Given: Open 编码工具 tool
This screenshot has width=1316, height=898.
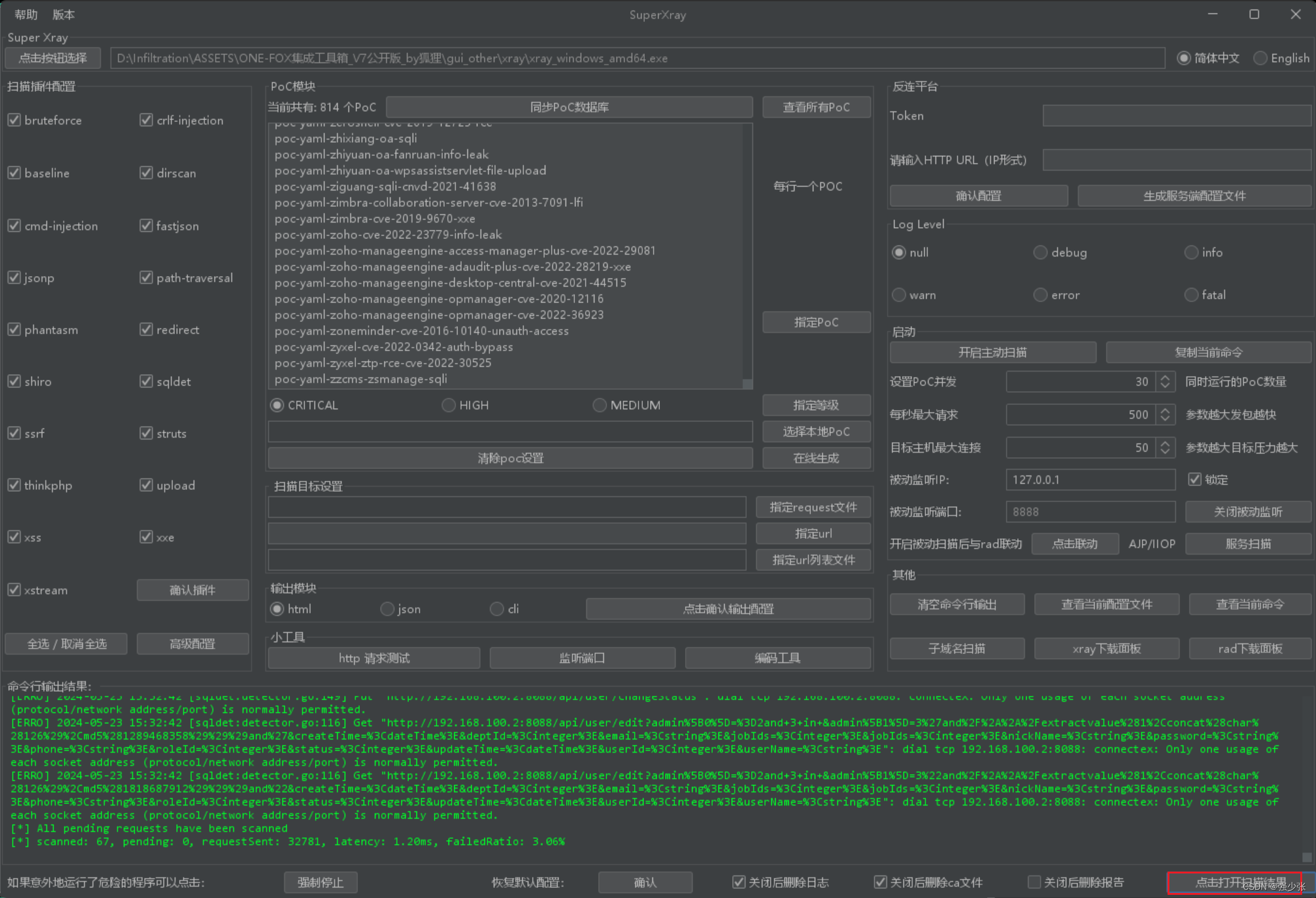Looking at the screenshot, I should pyautogui.click(x=778, y=658).
